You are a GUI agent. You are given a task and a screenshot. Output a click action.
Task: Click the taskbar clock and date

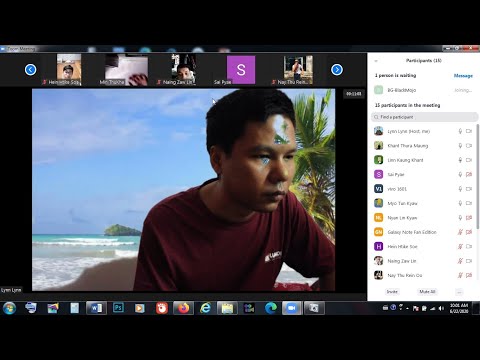coord(459,308)
